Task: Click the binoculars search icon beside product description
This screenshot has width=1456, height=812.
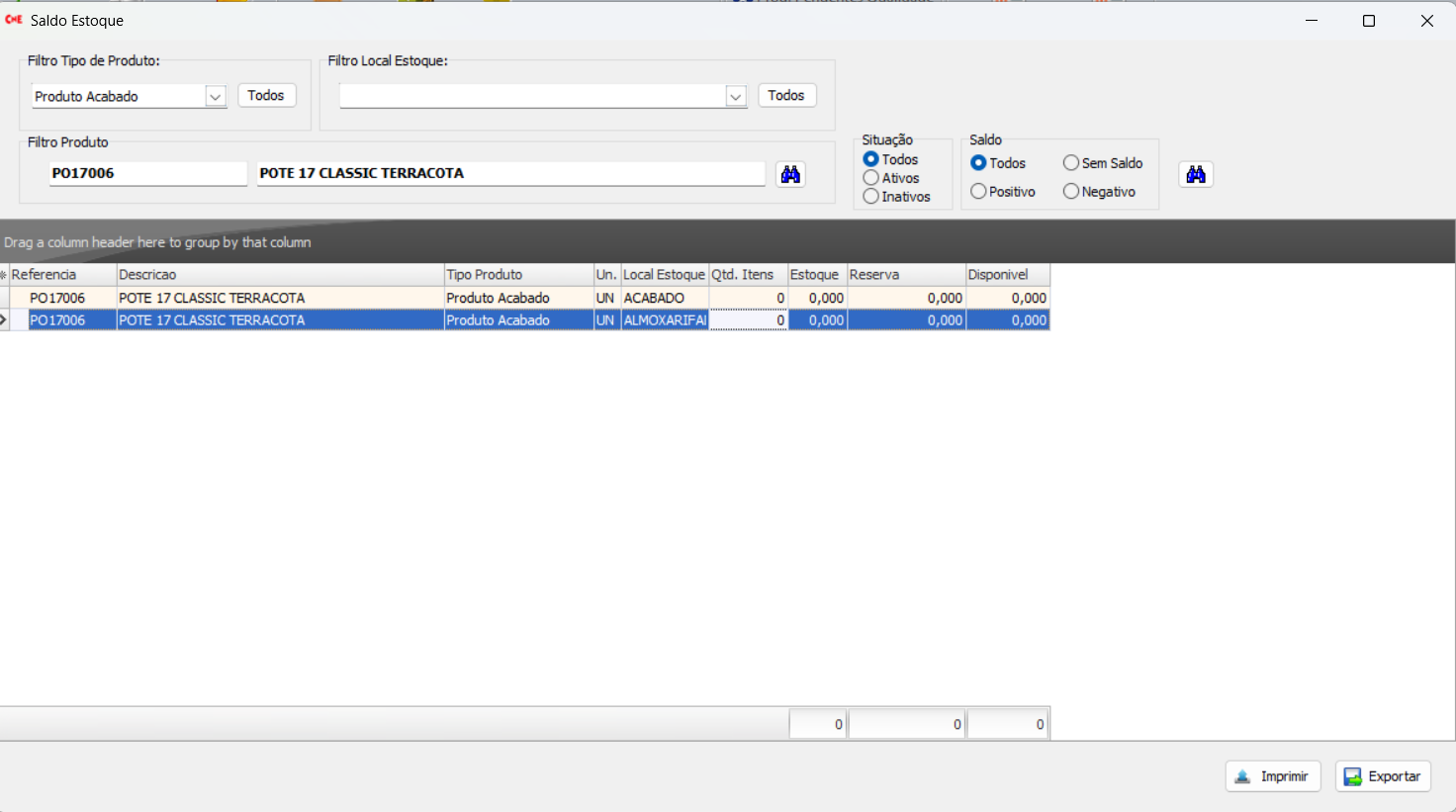Action: click(790, 175)
